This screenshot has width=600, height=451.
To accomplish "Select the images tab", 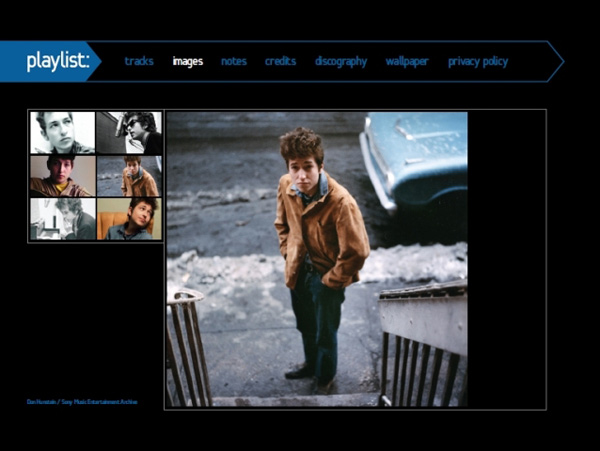I will click(x=187, y=61).
